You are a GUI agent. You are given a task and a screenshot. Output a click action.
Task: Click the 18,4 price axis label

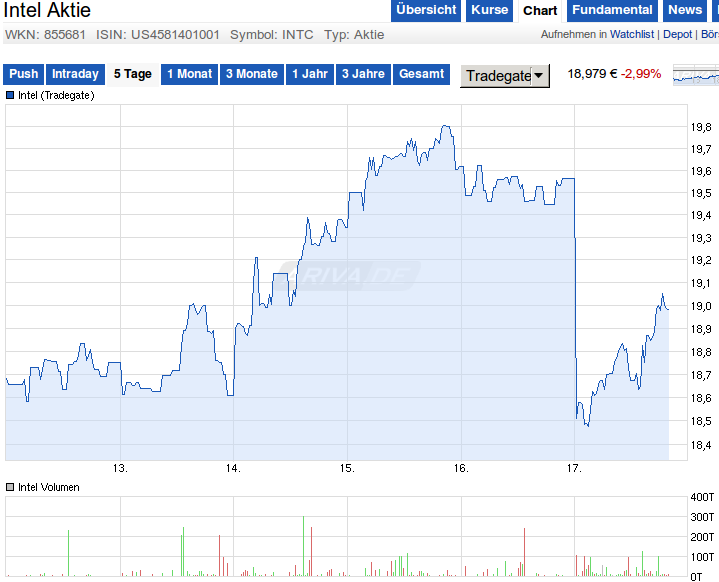[701, 444]
